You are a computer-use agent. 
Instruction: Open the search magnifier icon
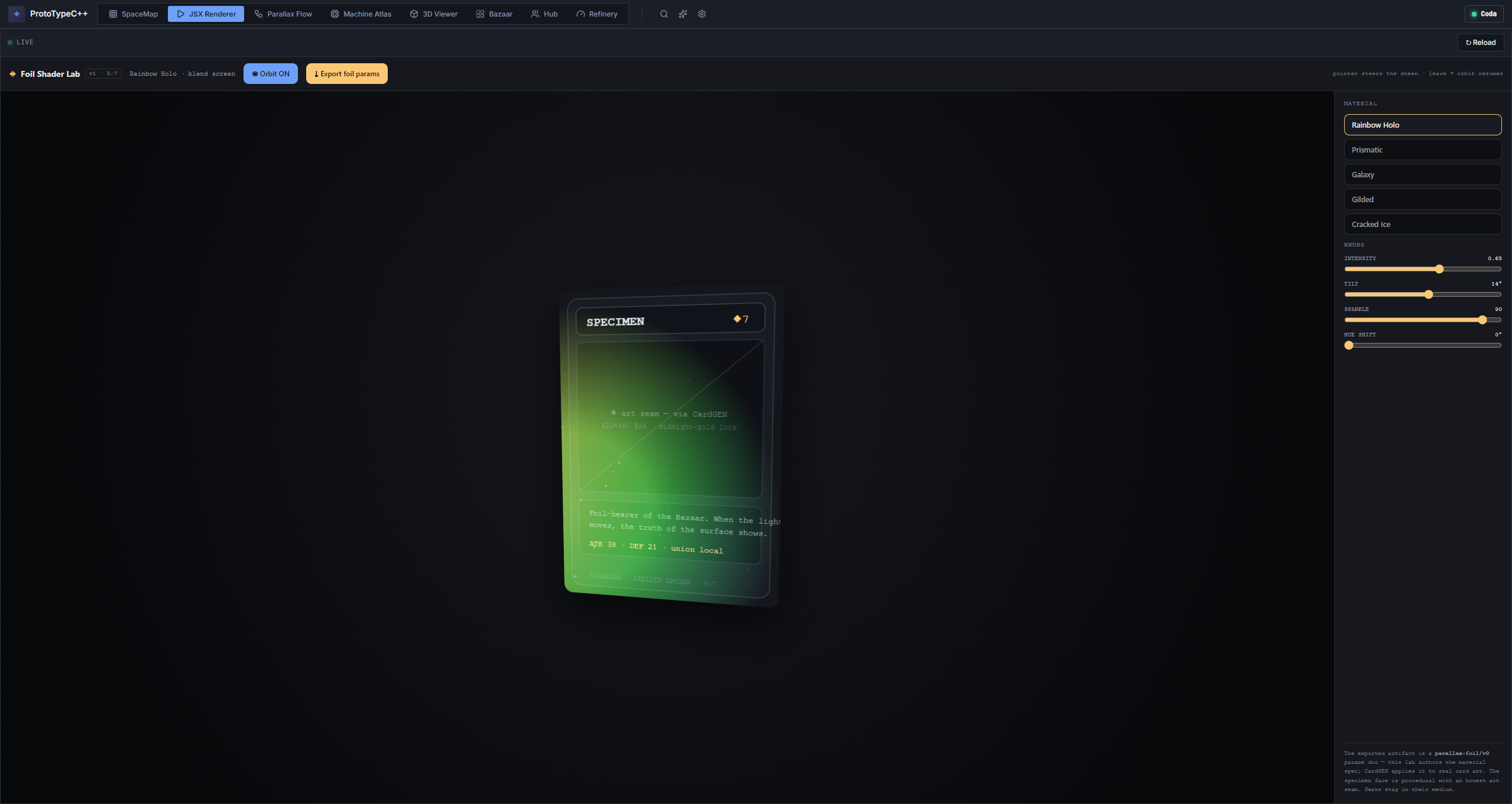pos(664,14)
